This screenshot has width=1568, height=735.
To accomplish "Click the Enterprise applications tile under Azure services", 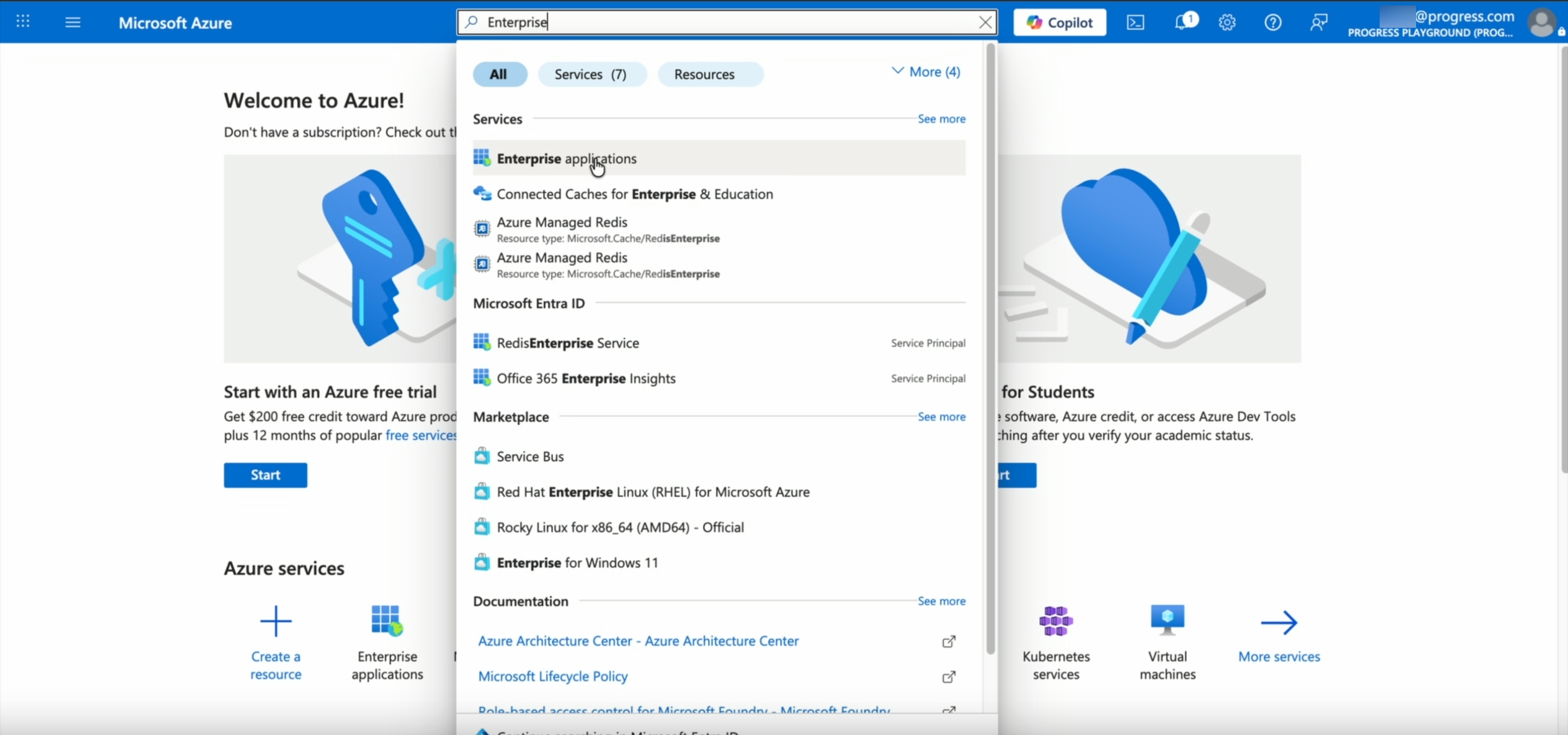I will (x=387, y=642).
